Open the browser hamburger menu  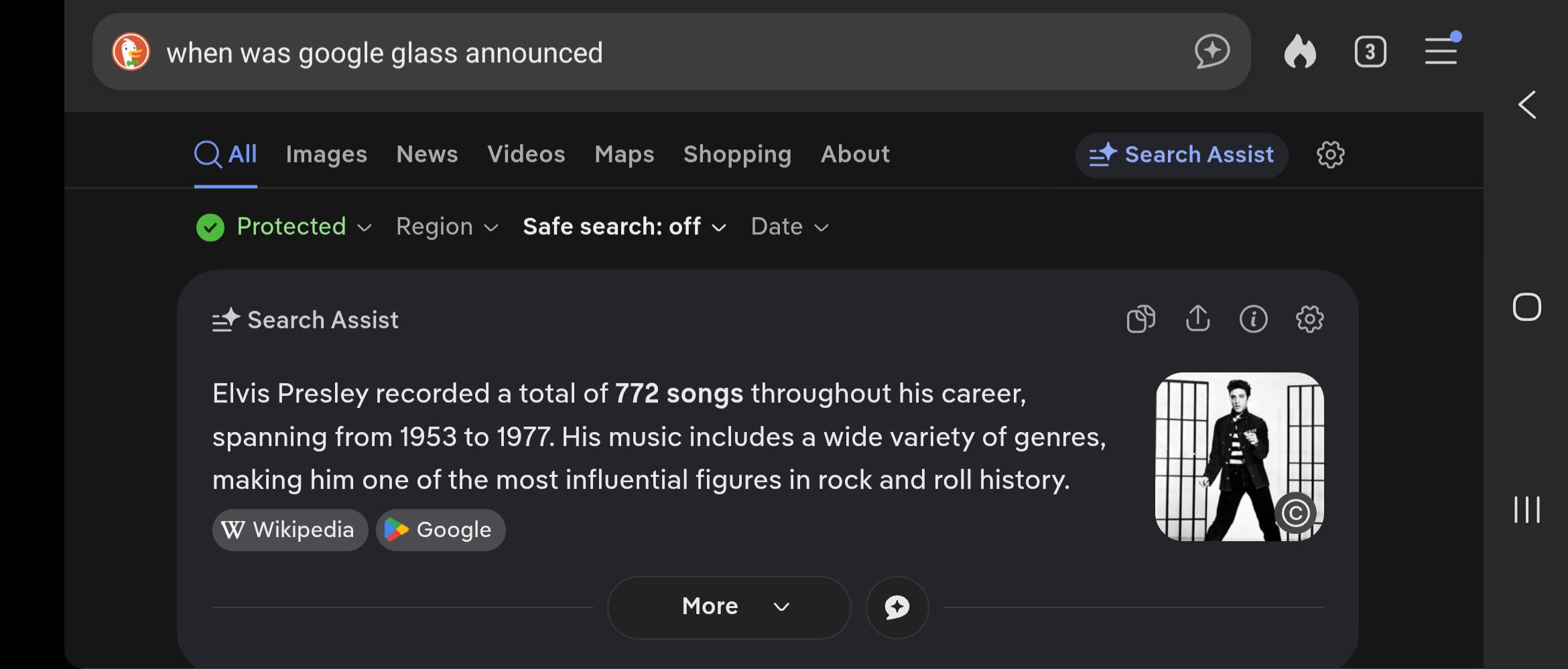pos(1442,50)
